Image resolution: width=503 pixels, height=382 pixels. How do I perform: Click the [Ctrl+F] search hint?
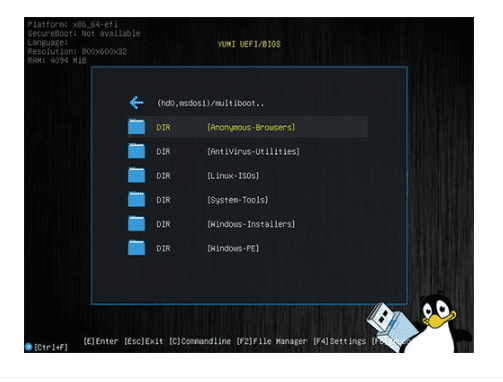point(51,347)
